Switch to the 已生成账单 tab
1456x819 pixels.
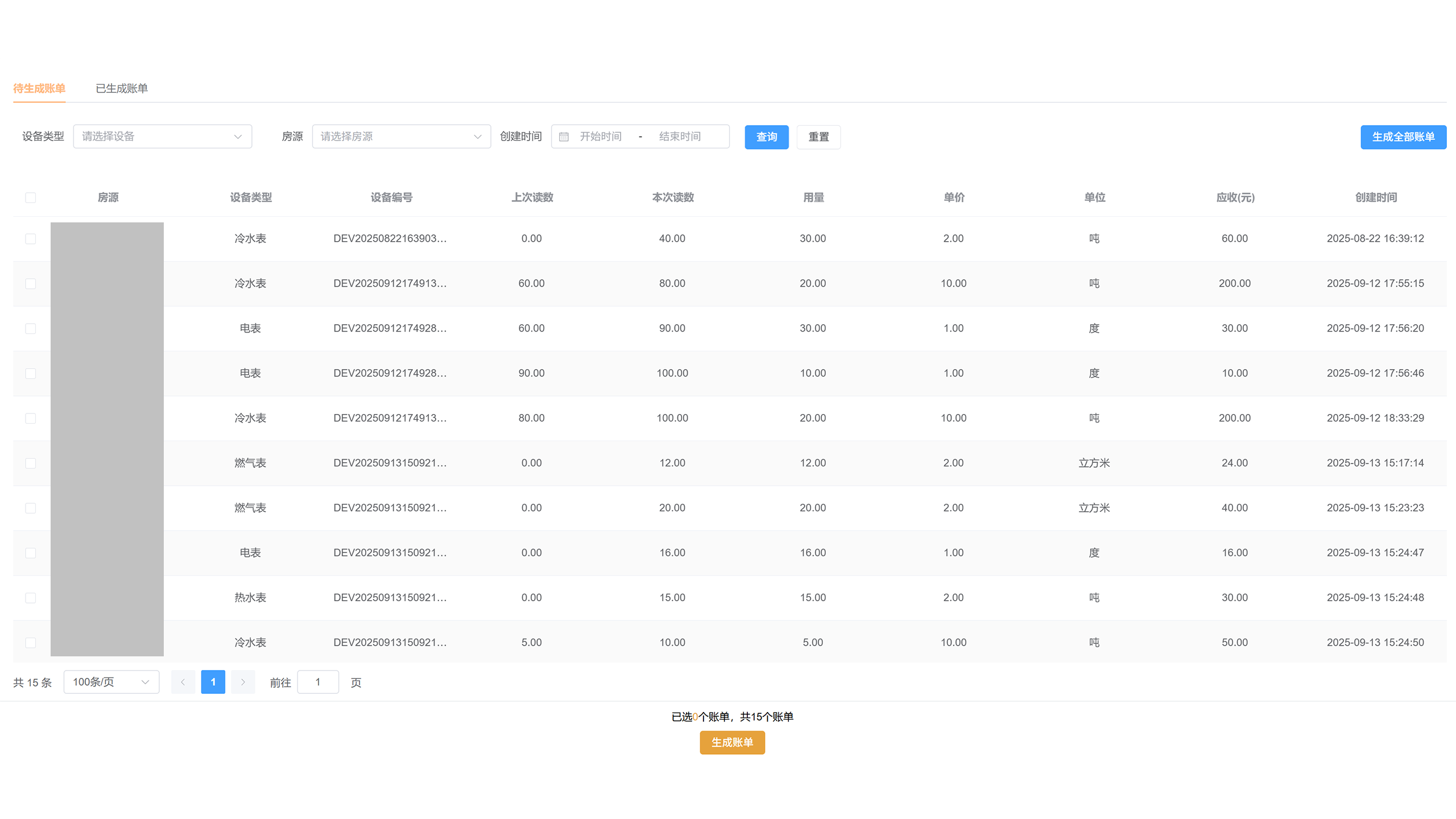[x=122, y=88]
